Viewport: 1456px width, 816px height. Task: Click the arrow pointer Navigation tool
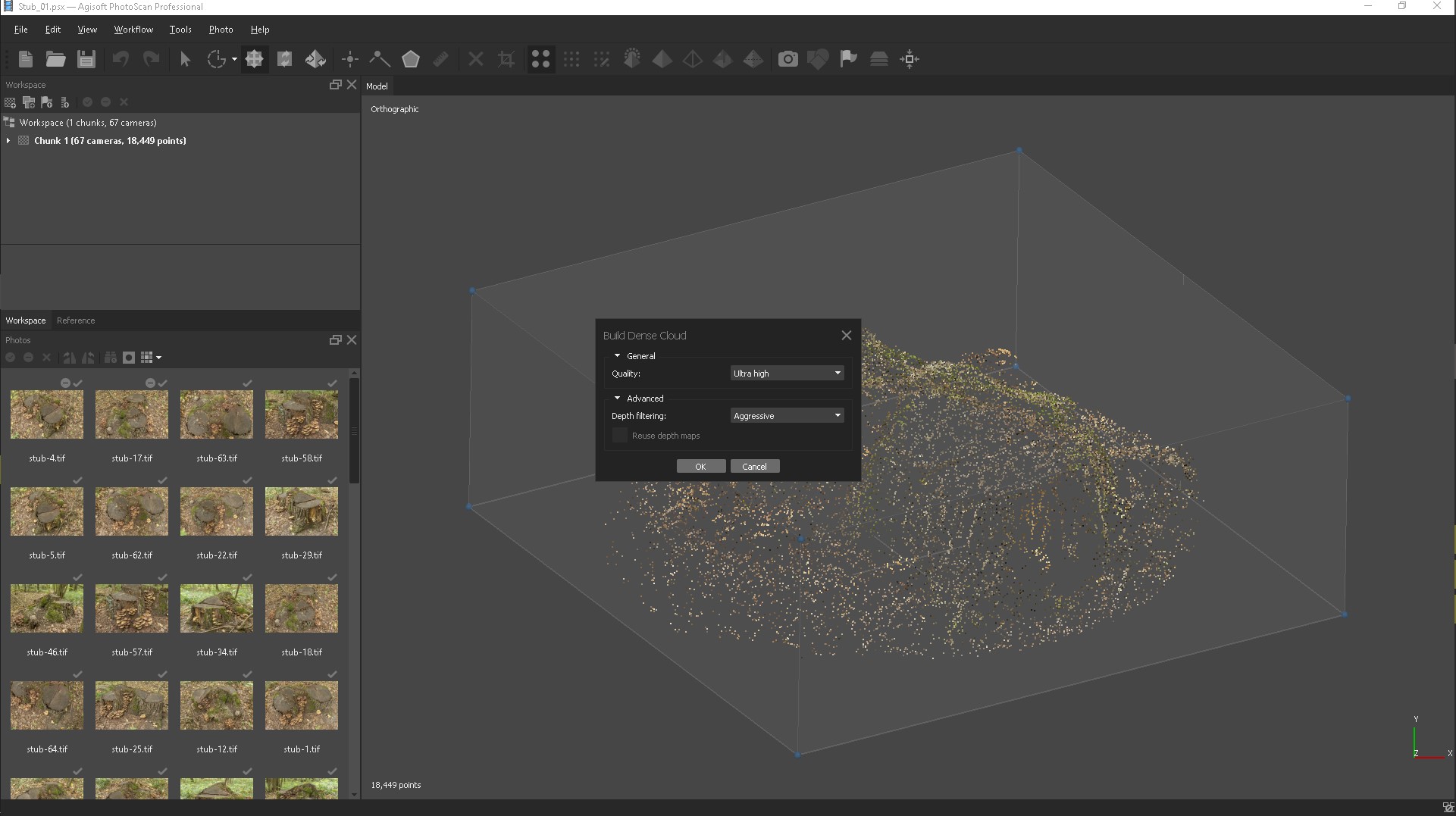(185, 59)
